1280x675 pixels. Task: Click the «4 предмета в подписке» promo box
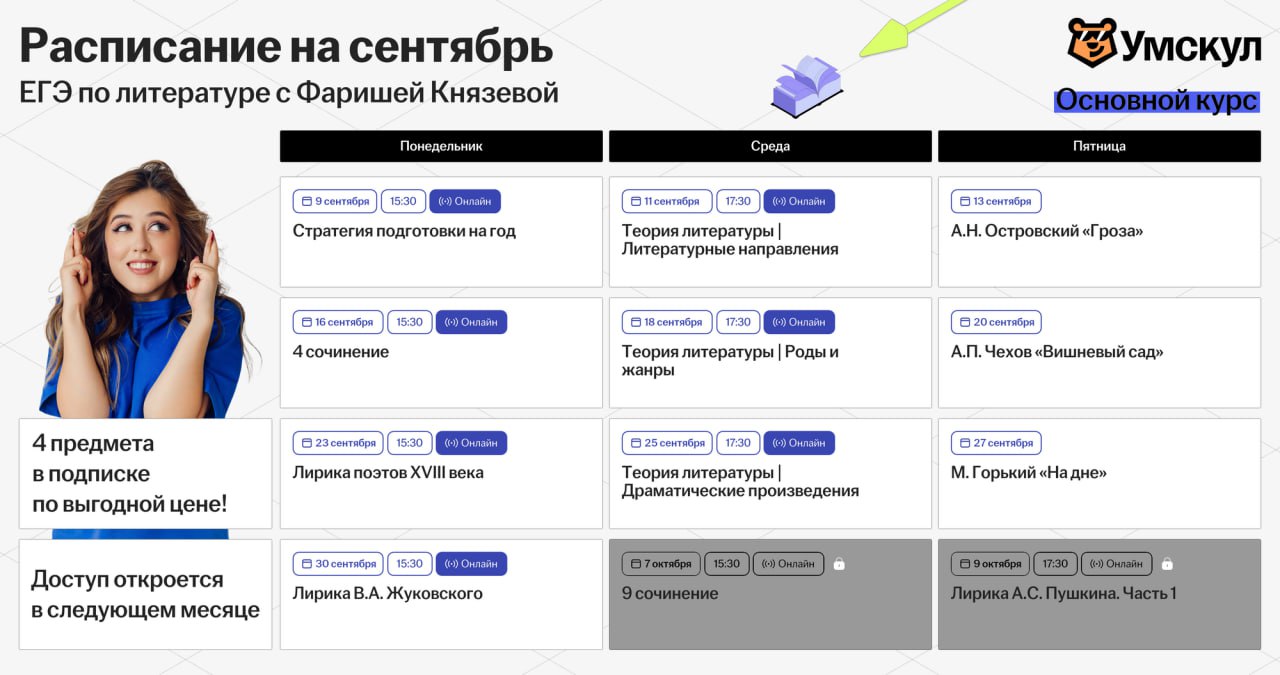coord(145,473)
